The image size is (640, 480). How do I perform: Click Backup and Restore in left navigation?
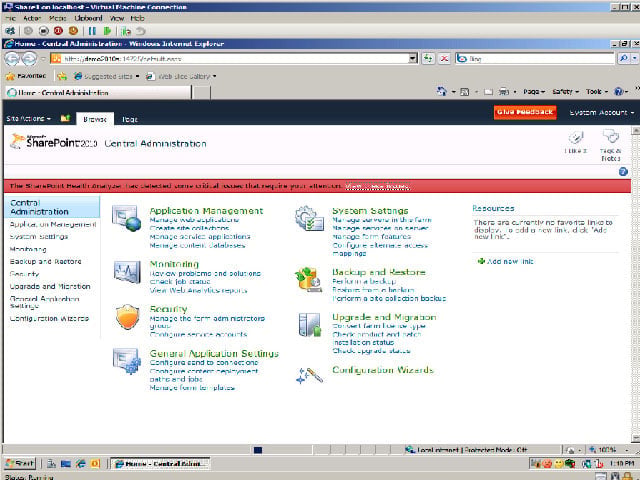click(x=46, y=261)
